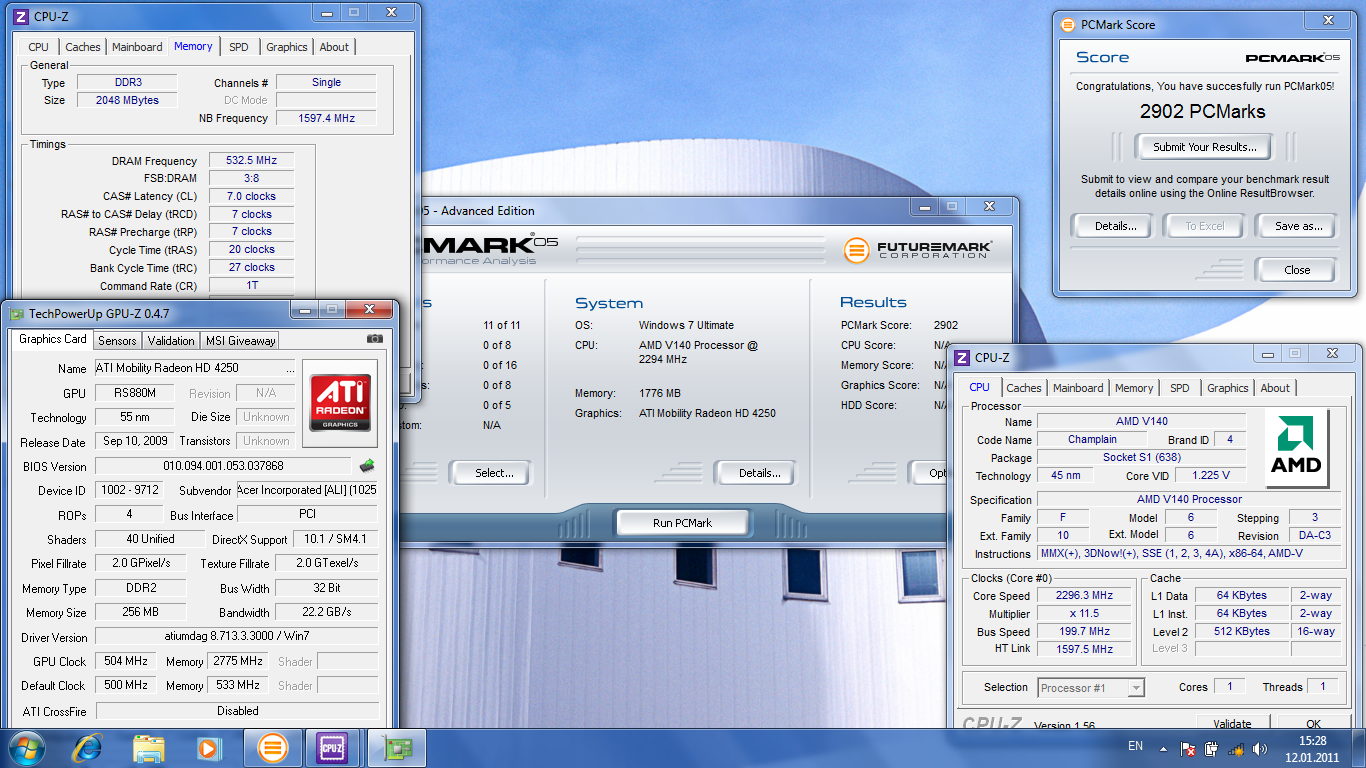Click Submit Your Results button
Screen dimensions: 1366x768
1204,146
